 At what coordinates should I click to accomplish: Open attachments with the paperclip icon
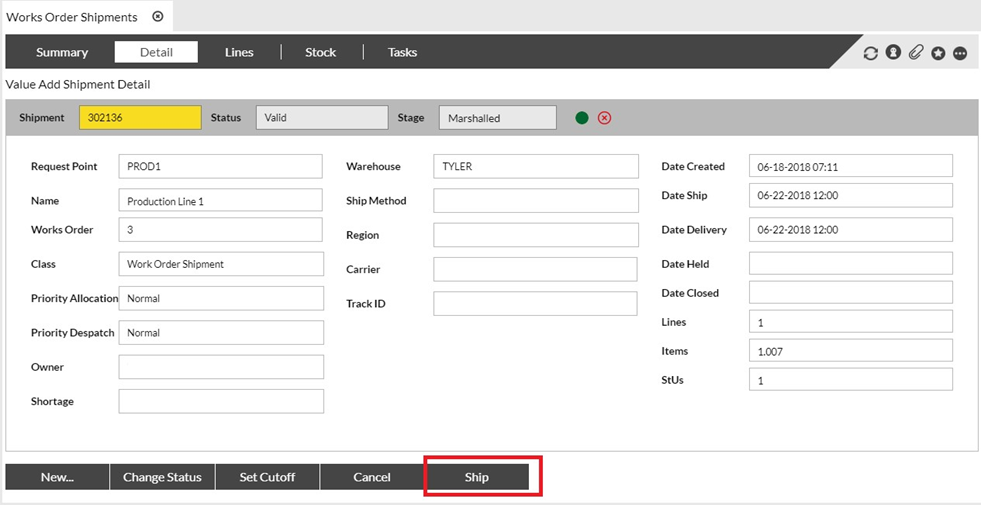pos(915,53)
